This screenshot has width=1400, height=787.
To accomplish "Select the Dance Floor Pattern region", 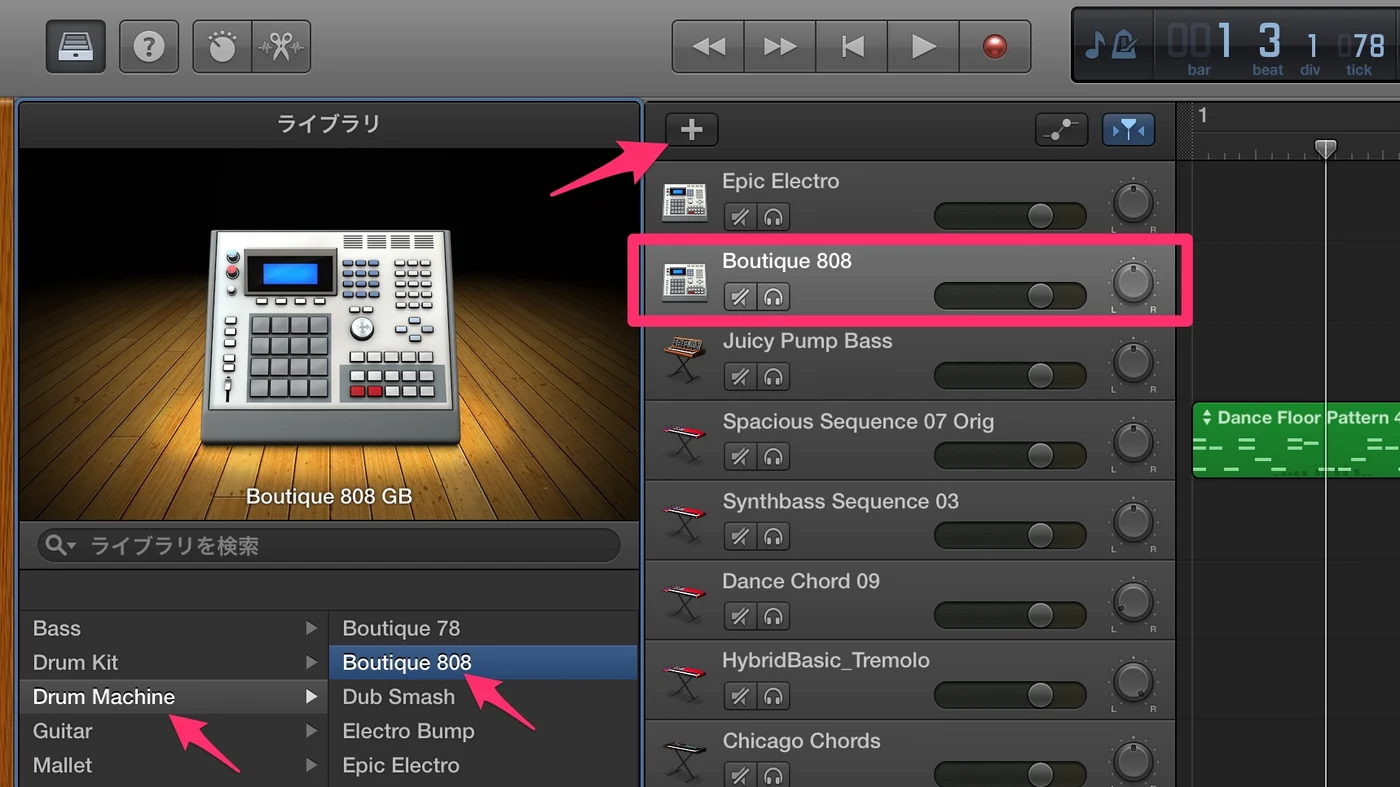I will [x=1296, y=440].
